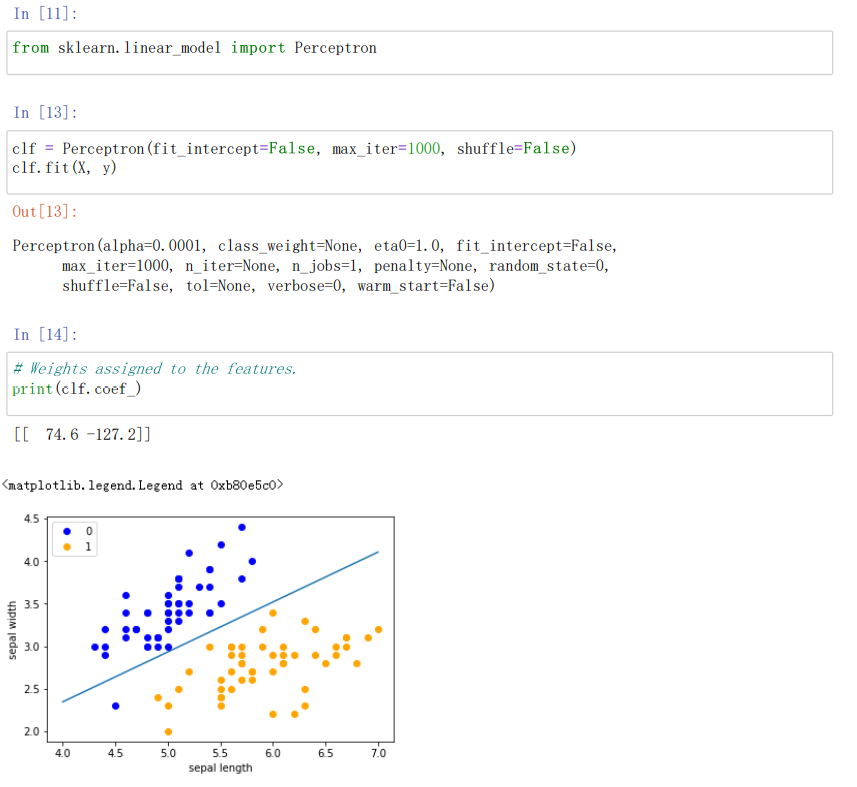This screenshot has height=787, width=857.
Task: Select the In [13] cell prompt
Action: click(x=45, y=113)
